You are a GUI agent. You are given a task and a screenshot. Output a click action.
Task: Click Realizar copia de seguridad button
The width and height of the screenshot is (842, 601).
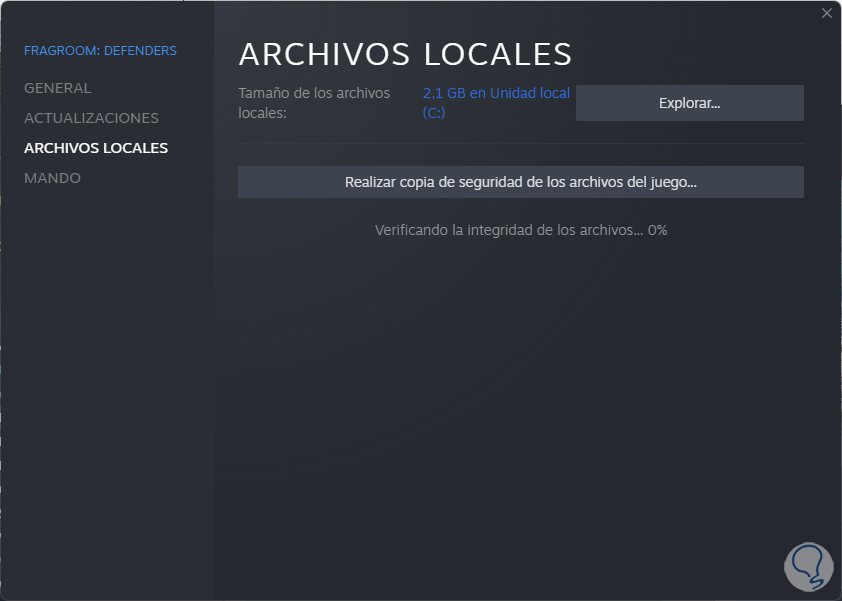tap(521, 182)
